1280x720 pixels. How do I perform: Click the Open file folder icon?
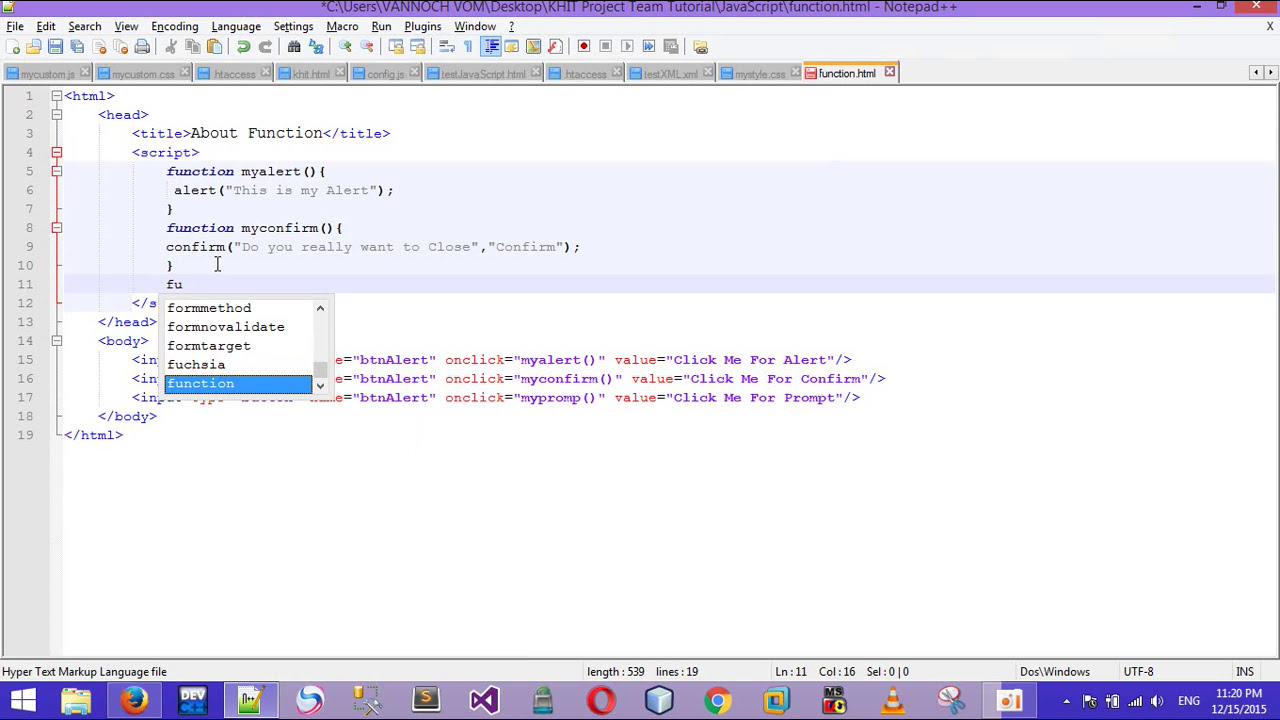[x=34, y=46]
